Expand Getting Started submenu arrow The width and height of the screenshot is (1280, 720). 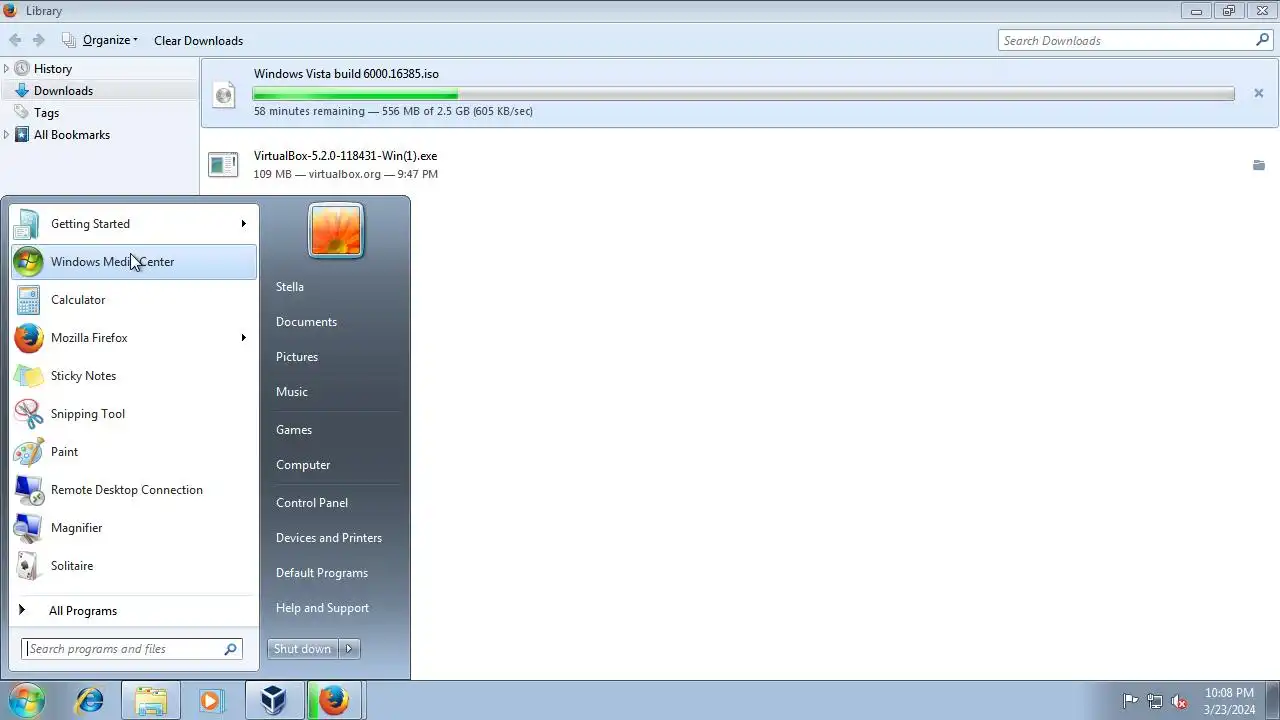click(244, 224)
